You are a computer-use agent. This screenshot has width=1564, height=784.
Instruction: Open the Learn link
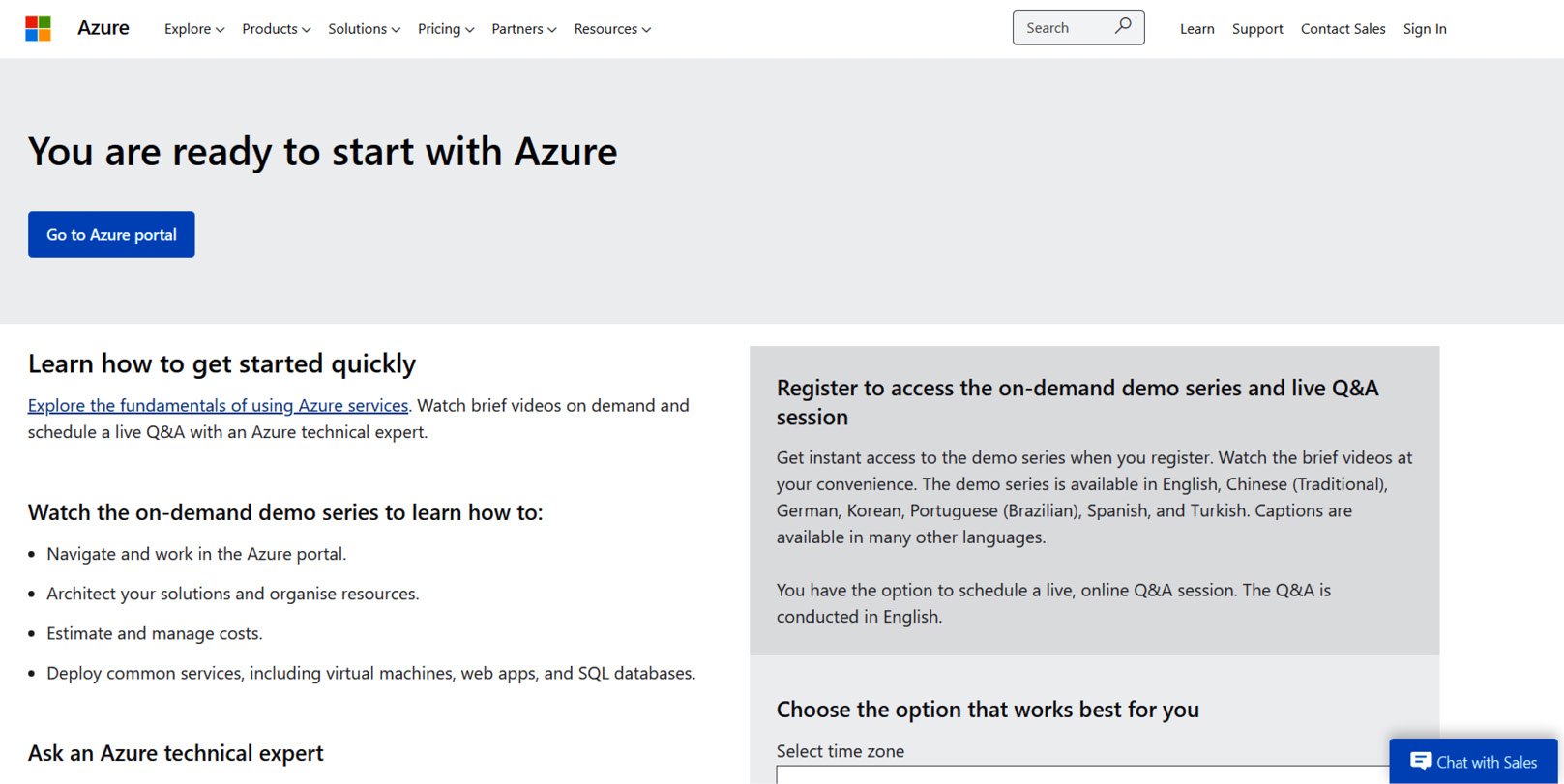pyautogui.click(x=1196, y=29)
